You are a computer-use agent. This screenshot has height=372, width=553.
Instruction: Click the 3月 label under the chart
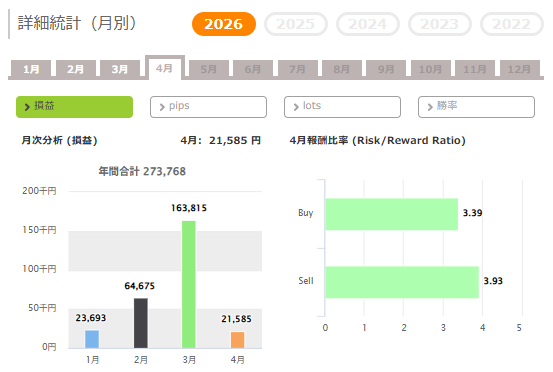pos(189,360)
